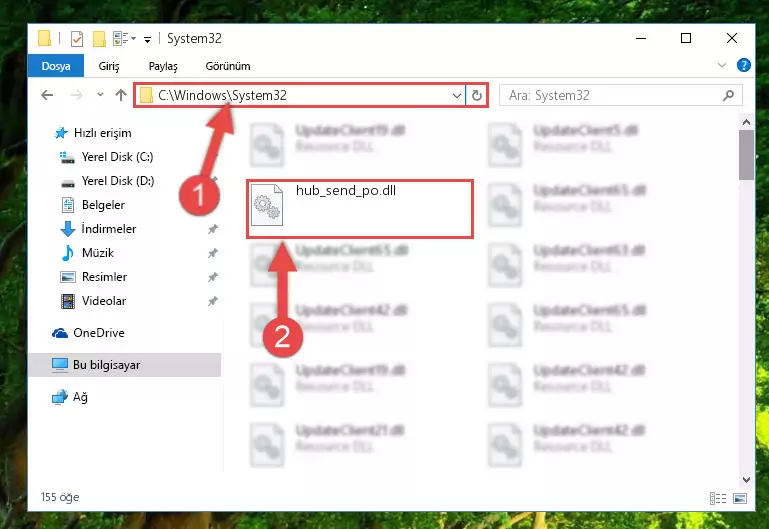Open Yerel Disk (D:) in sidebar
Image resolution: width=769 pixels, height=529 pixels.
click(x=118, y=181)
